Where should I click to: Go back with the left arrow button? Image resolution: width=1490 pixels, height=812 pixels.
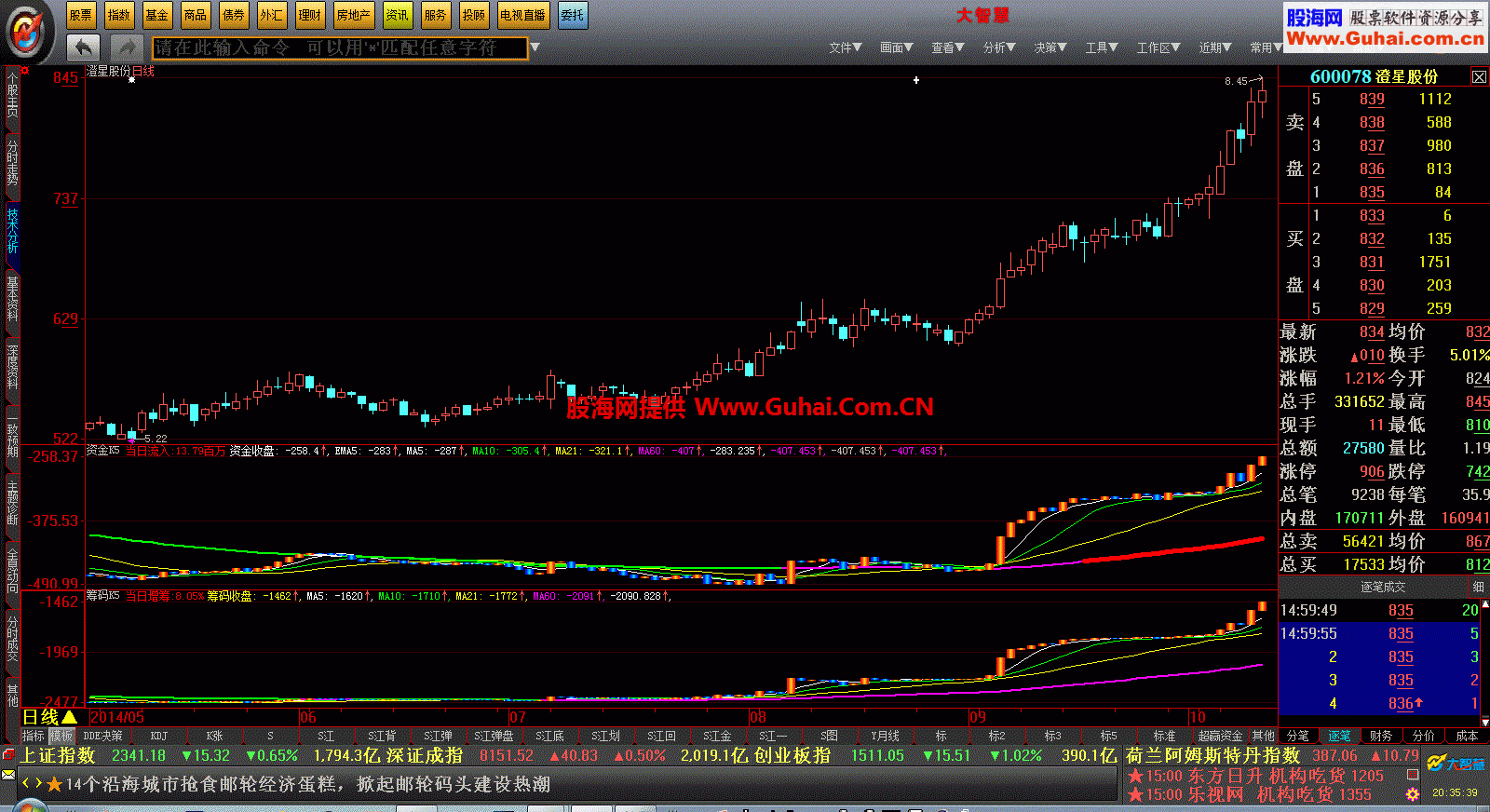click(x=84, y=47)
